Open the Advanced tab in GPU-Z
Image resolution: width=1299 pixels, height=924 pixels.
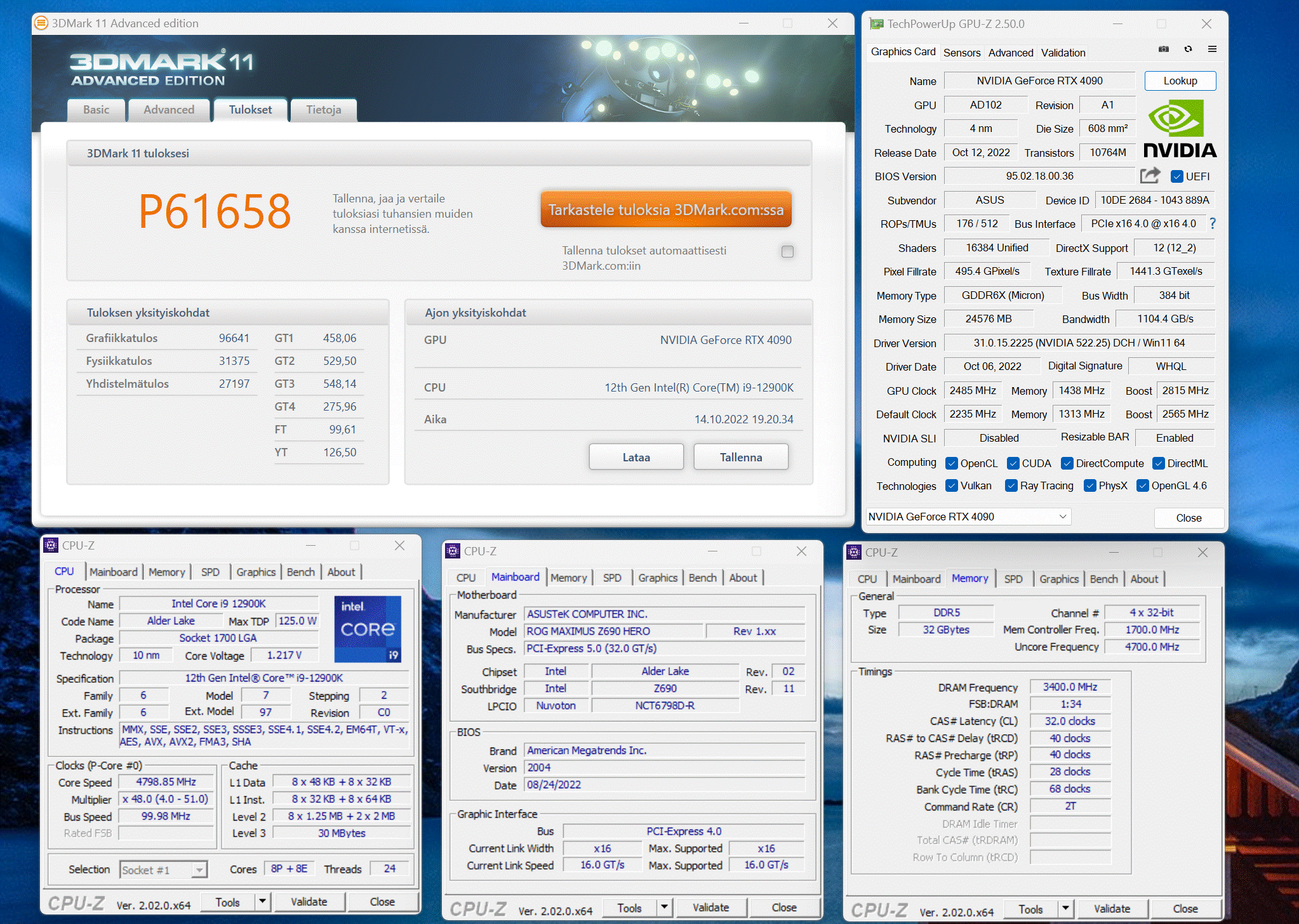coord(1011,53)
